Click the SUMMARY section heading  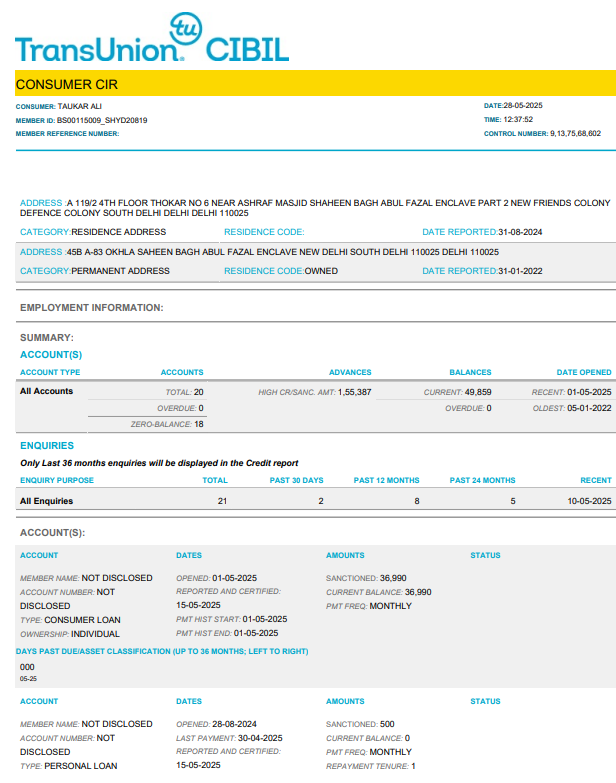coord(47,338)
